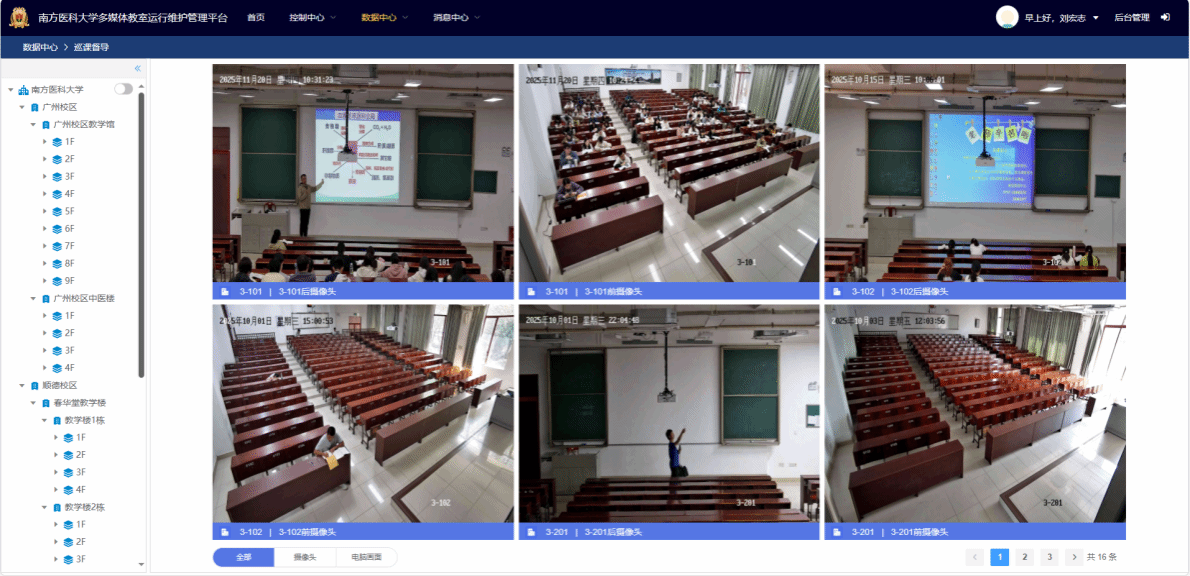1190x576 pixels.
Task: Open the 后台管理 link
Action: [1131, 18]
